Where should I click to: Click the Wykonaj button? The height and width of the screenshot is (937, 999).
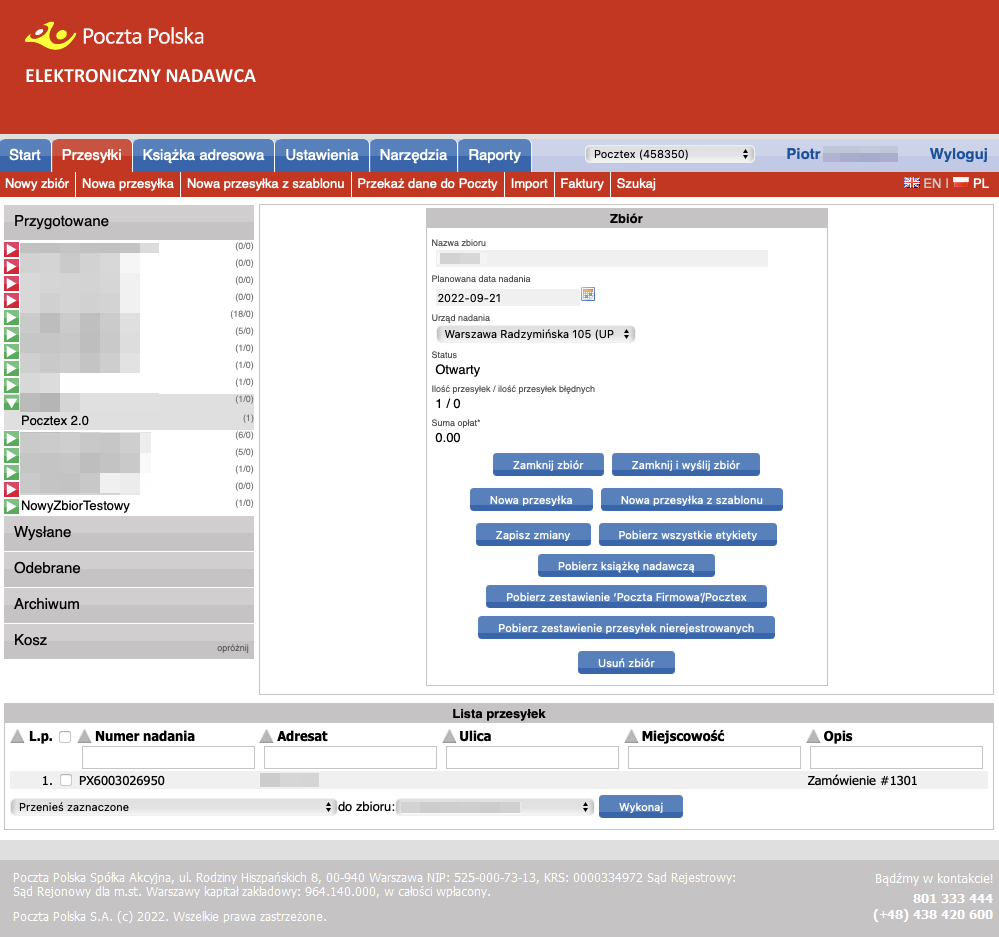click(x=641, y=807)
